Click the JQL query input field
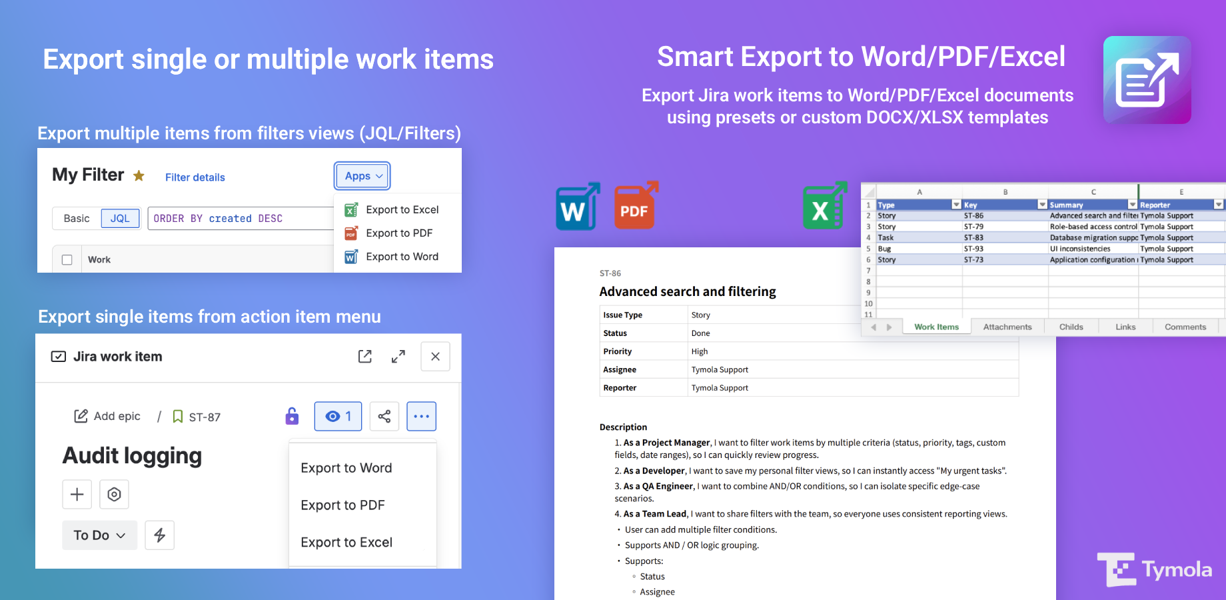This screenshot has height=600, width=1226. tap(240, 218)
